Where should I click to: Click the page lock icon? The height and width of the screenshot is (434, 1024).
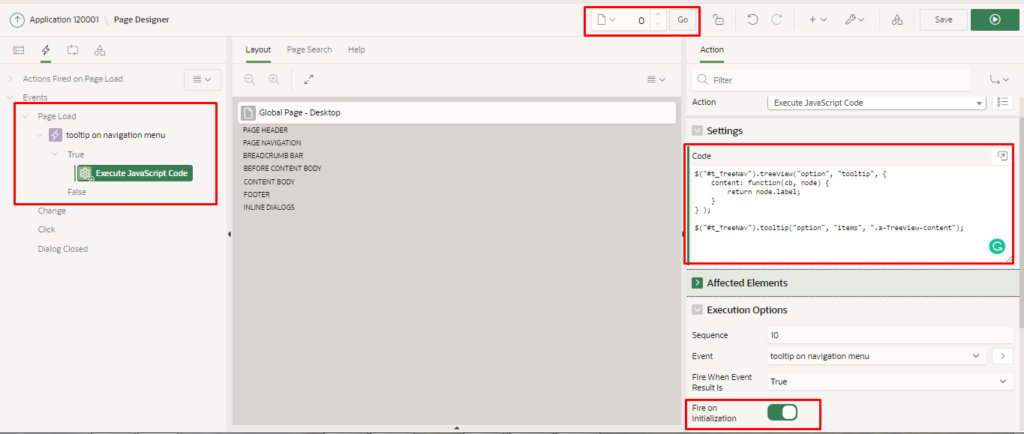pos(718,19)
